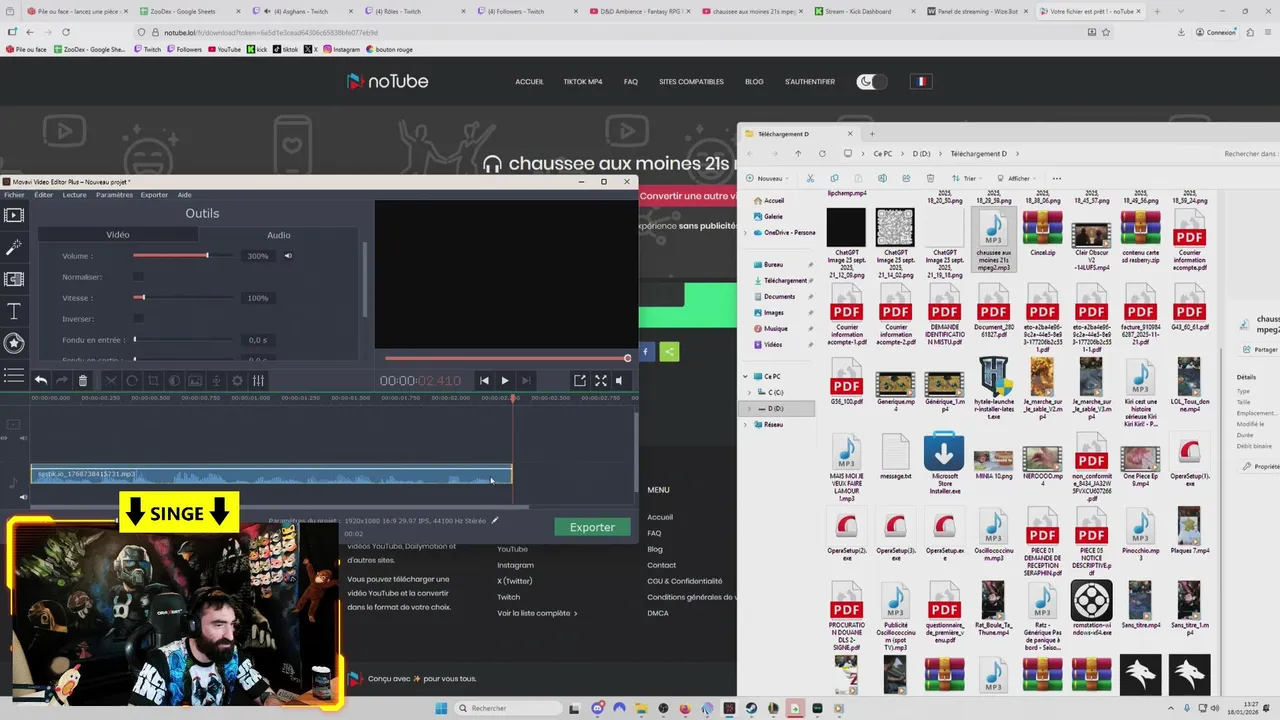Viewport: 1280px width, 720px height.
Task: Open the FAQ link in noTube header
Action: tap(631, 81)
